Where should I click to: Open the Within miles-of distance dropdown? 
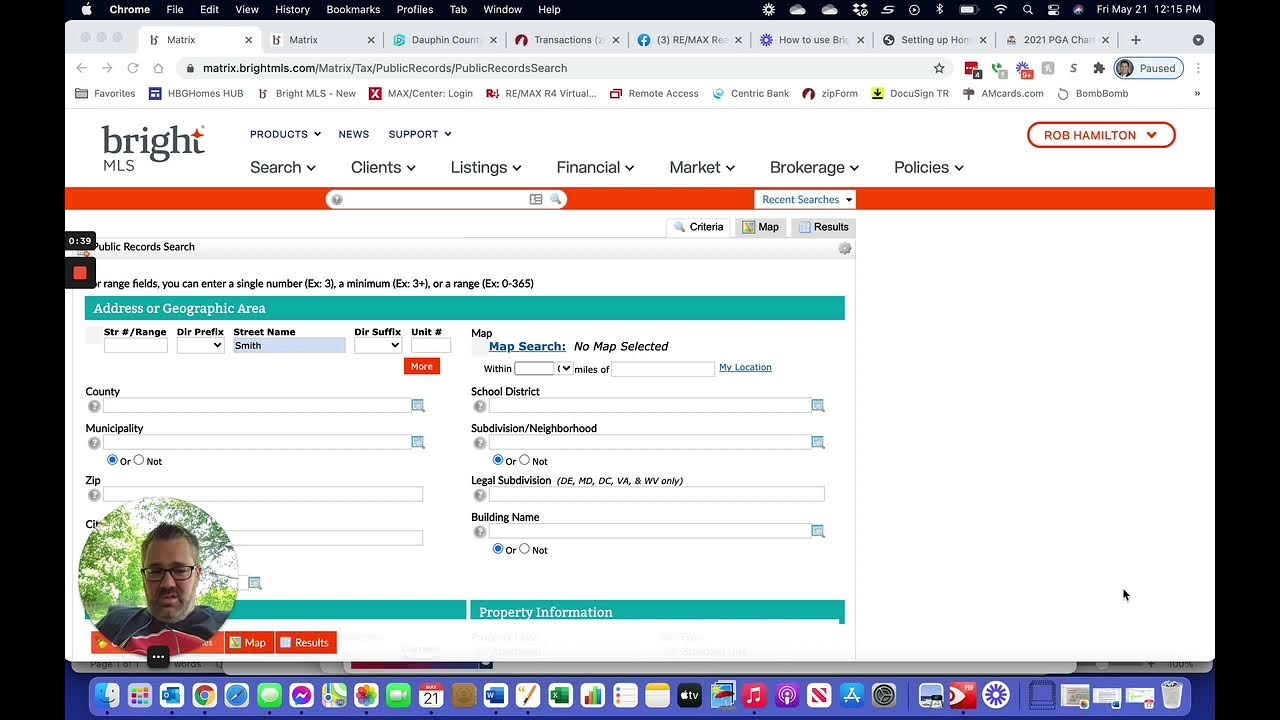(x=565, y=369)
